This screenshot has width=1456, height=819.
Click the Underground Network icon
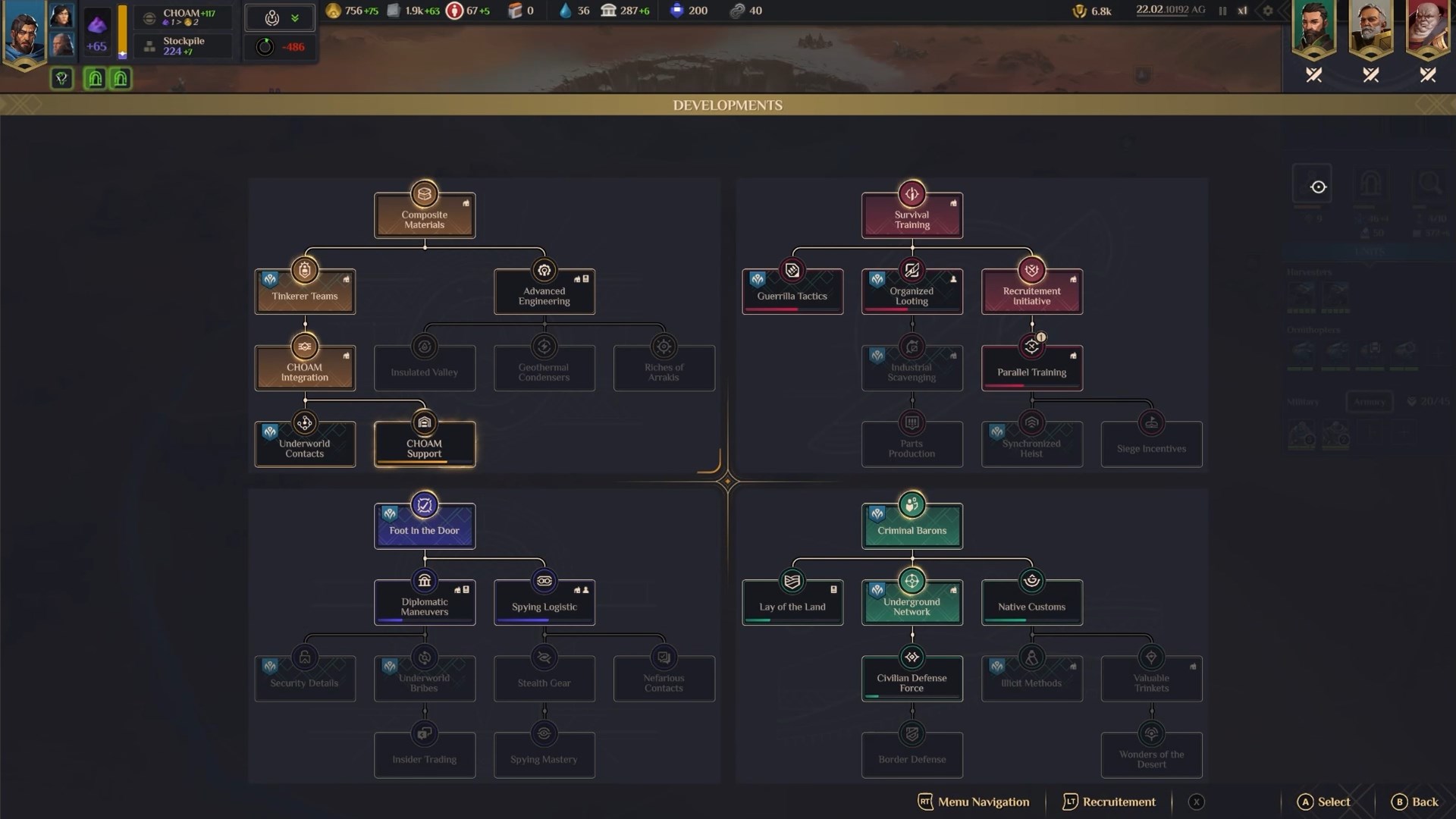(x=912, y=582)
